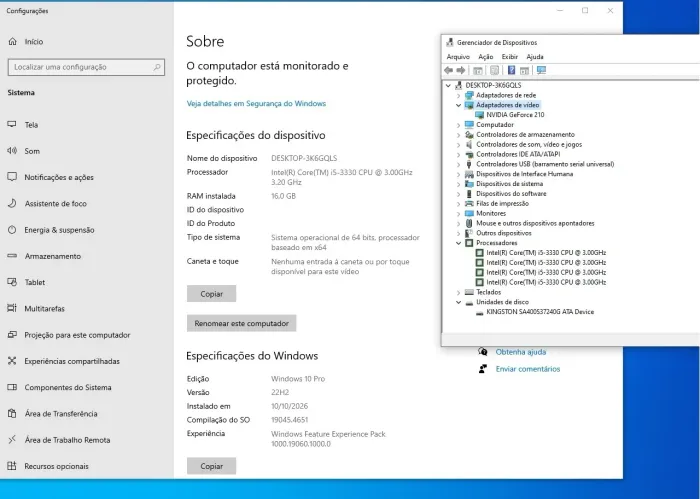Select Dispositivos de Interface Humana

(x=525, y=174)
